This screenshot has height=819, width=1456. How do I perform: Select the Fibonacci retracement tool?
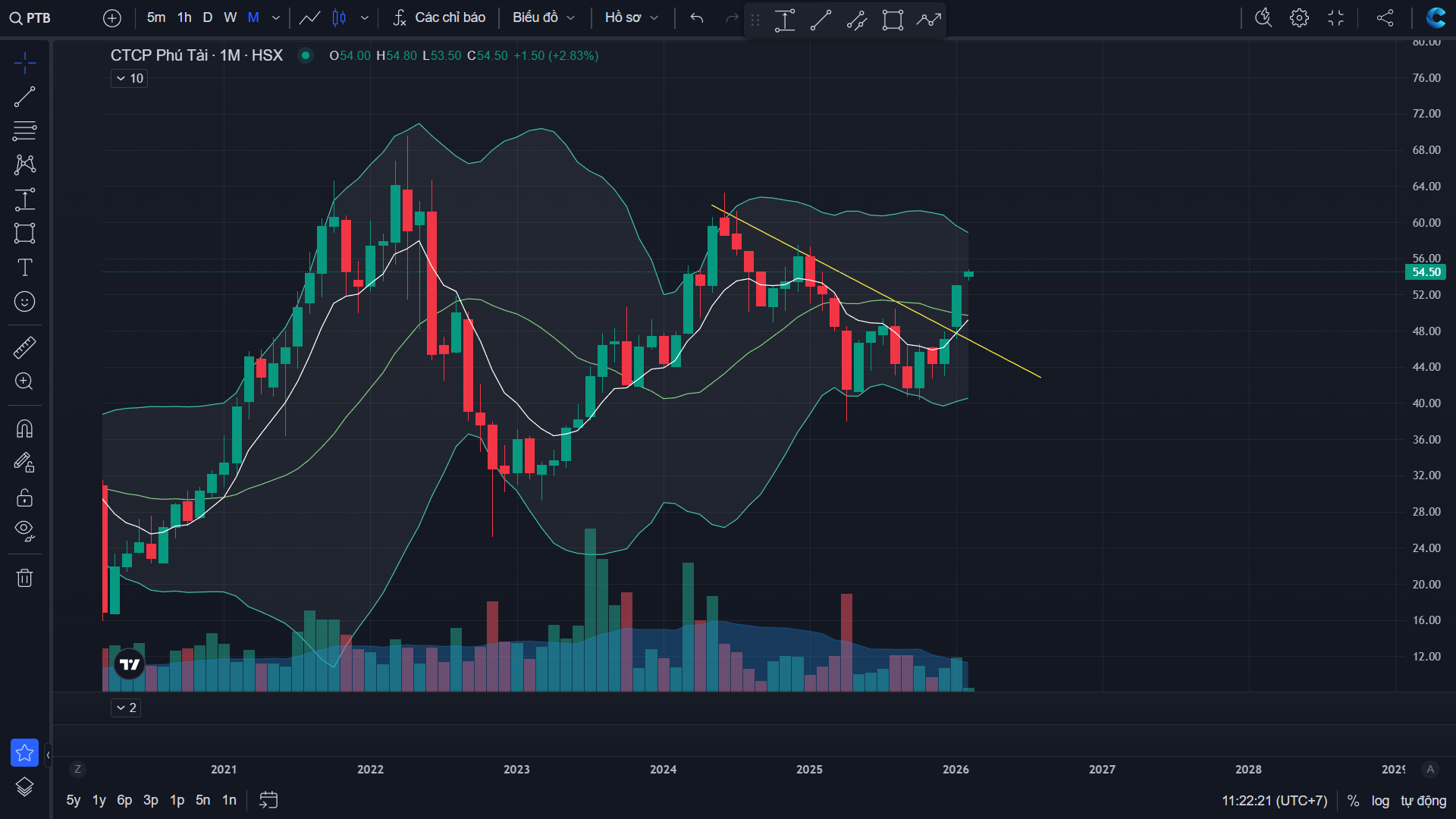click(24, 131)
